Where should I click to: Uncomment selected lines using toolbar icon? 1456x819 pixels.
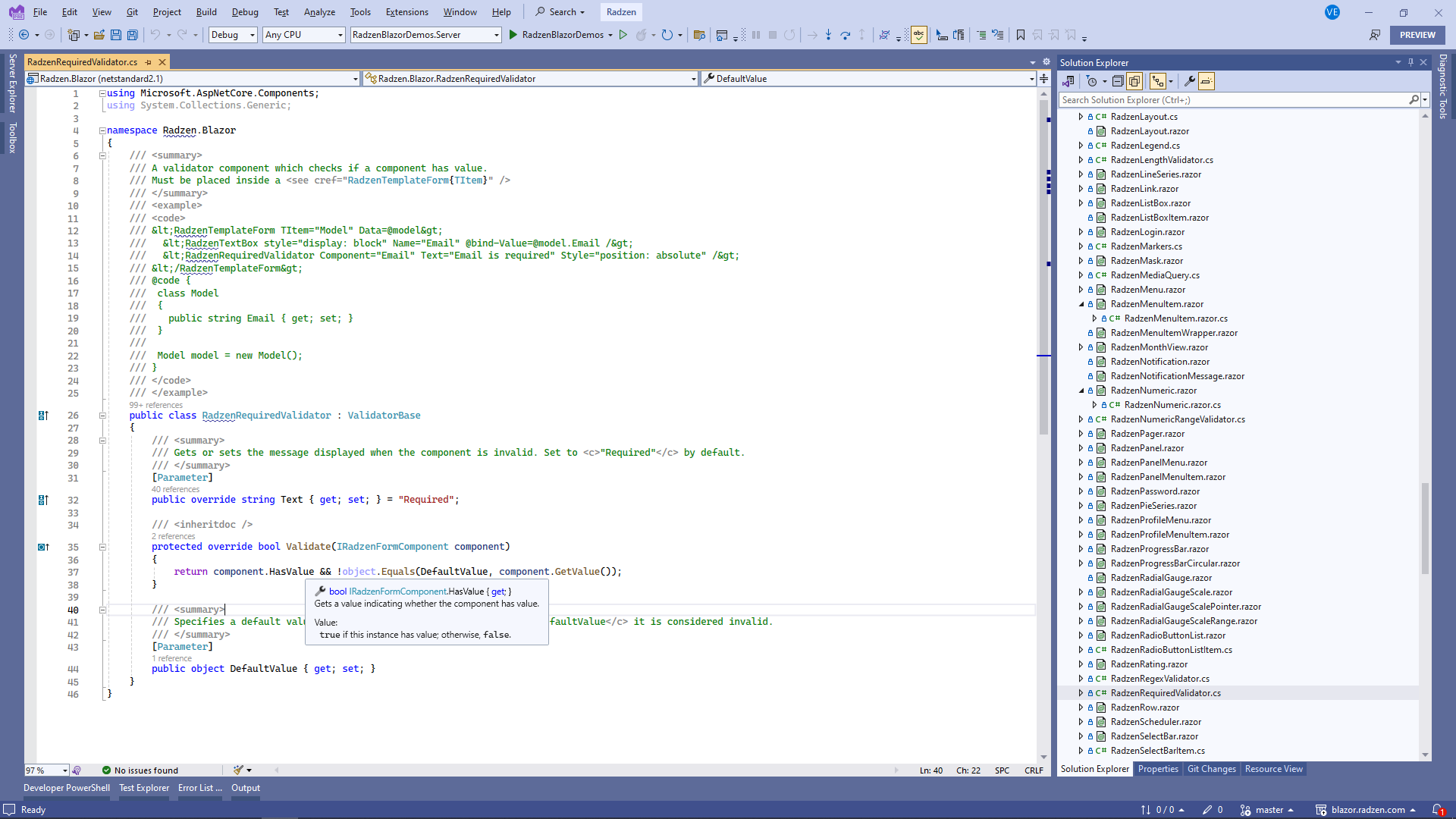pyautogui.click(x=998, y=35)
